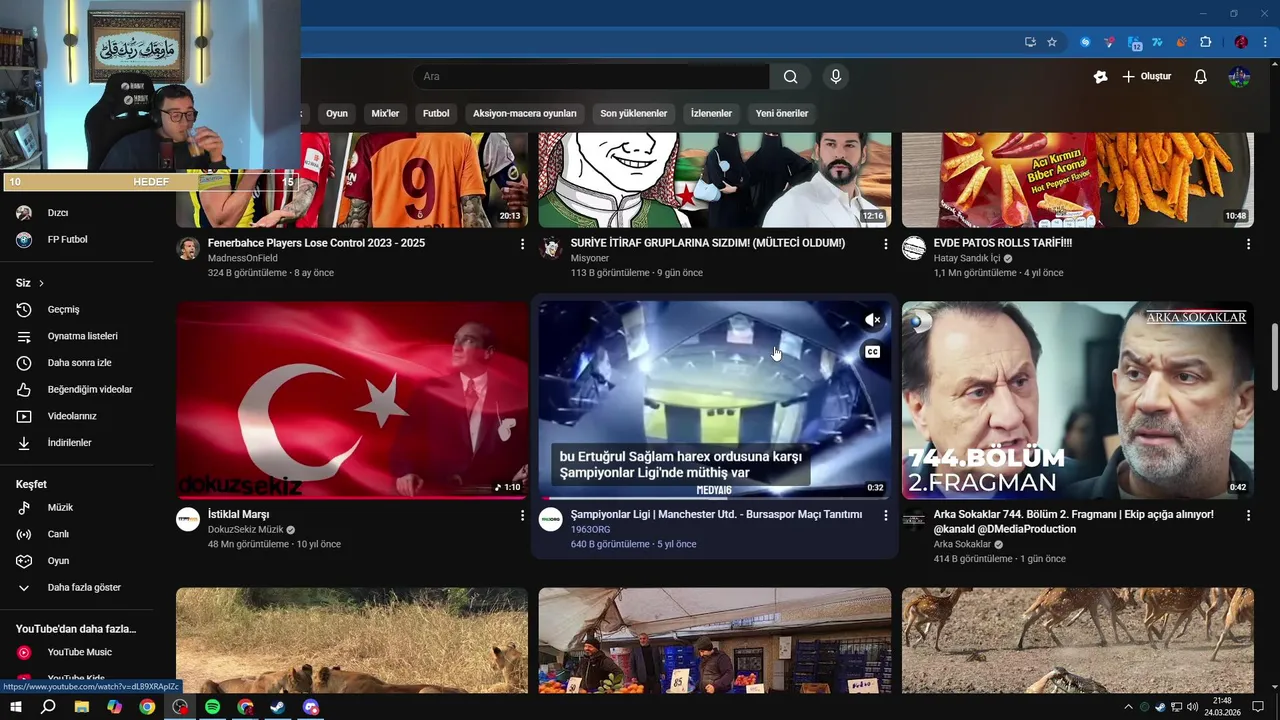Open volume control in system tray
Screen dimensions: 1280x720
click(1193, 707)
